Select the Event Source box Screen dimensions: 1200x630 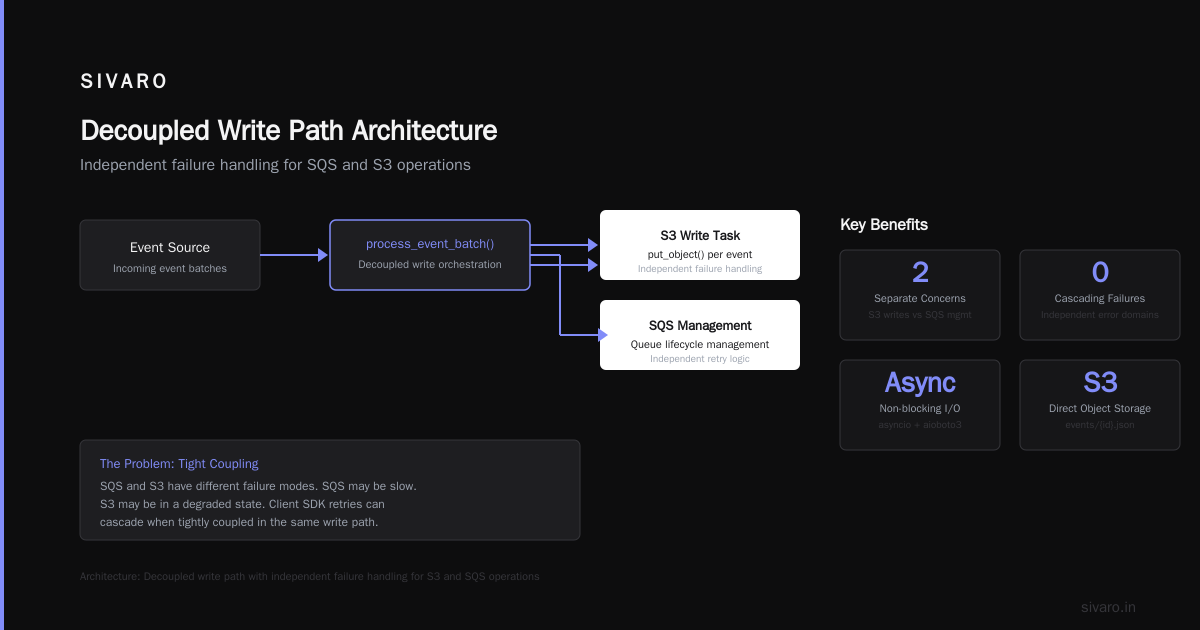pyautogui.click(x=170, y=255)
